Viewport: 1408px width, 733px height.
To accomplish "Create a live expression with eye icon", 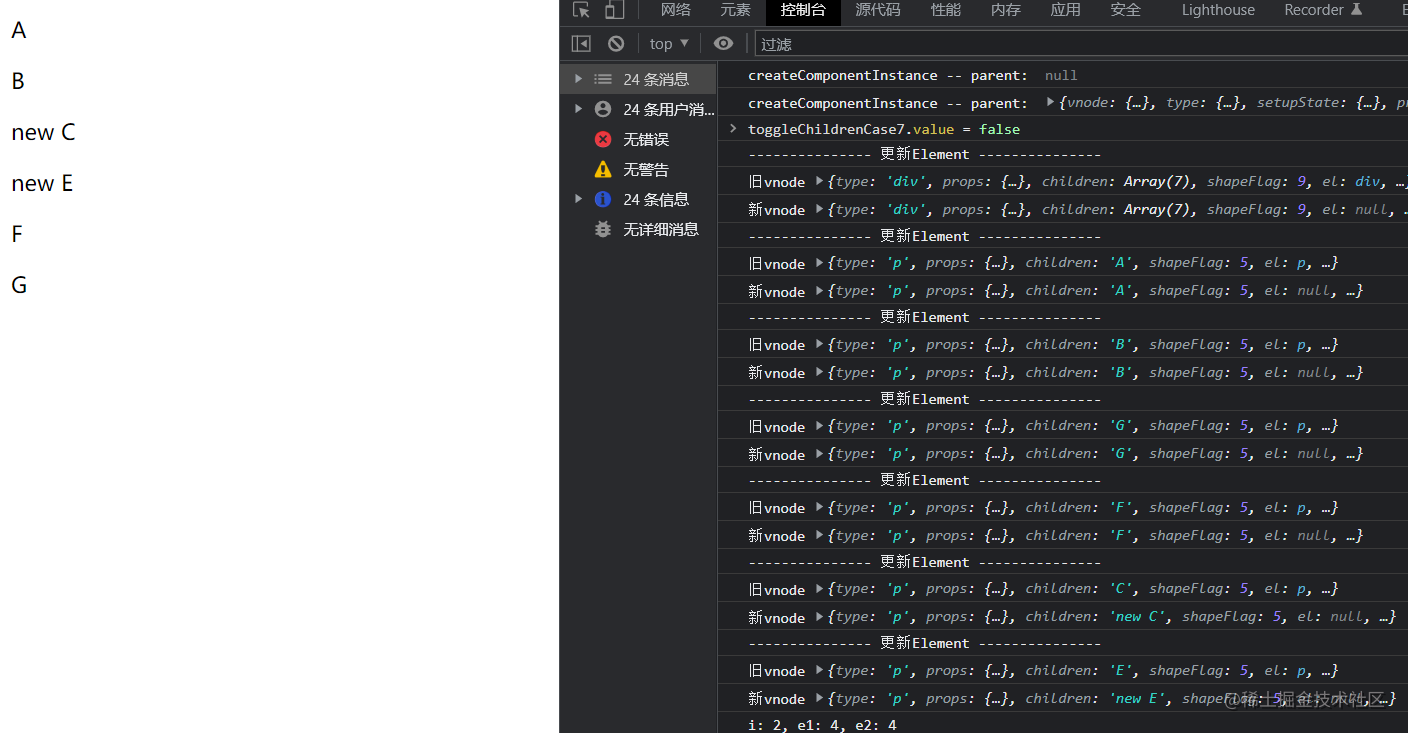I will pos(723,43).
